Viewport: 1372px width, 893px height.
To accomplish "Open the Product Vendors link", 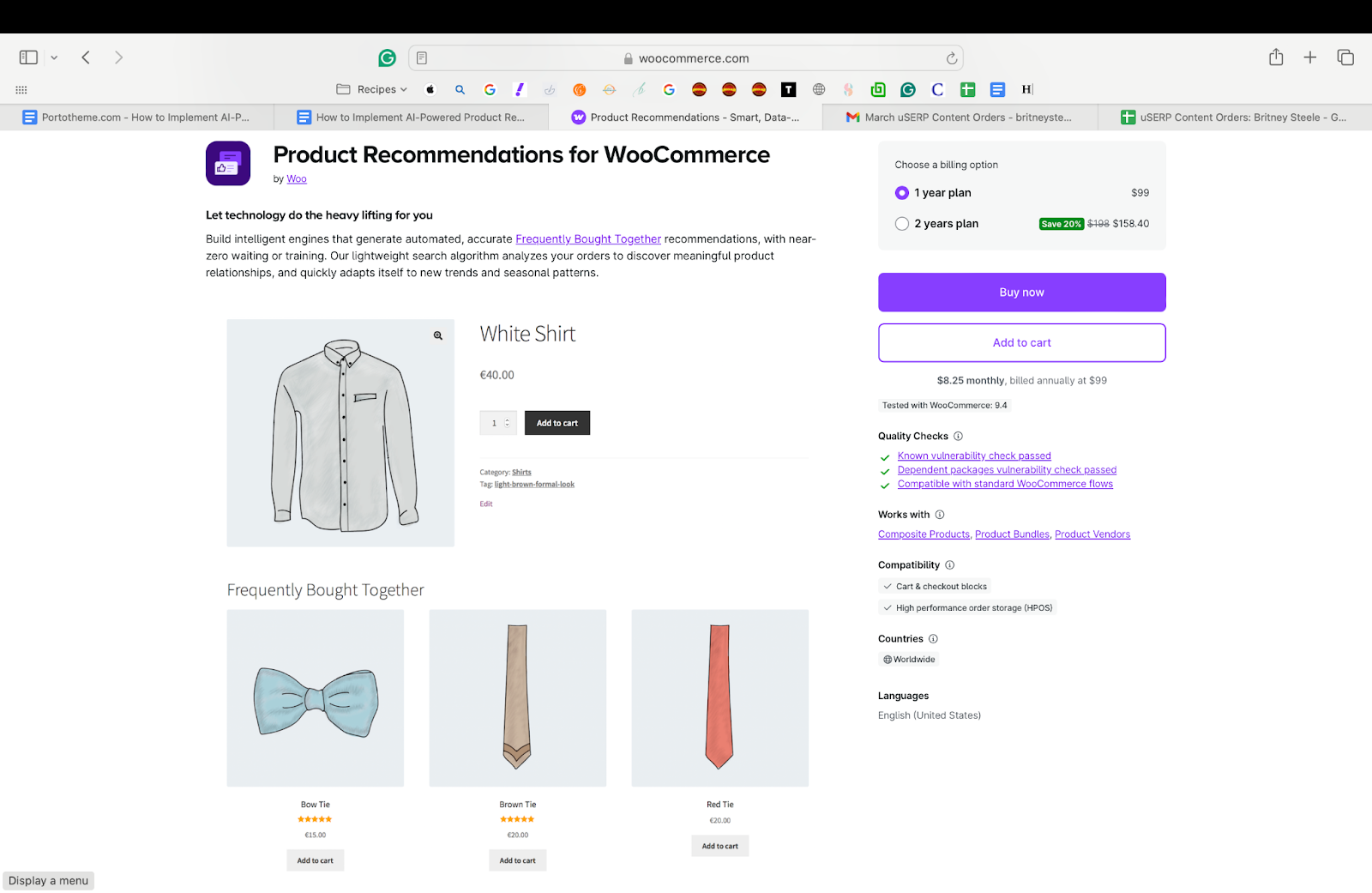I will (1092, 534).
